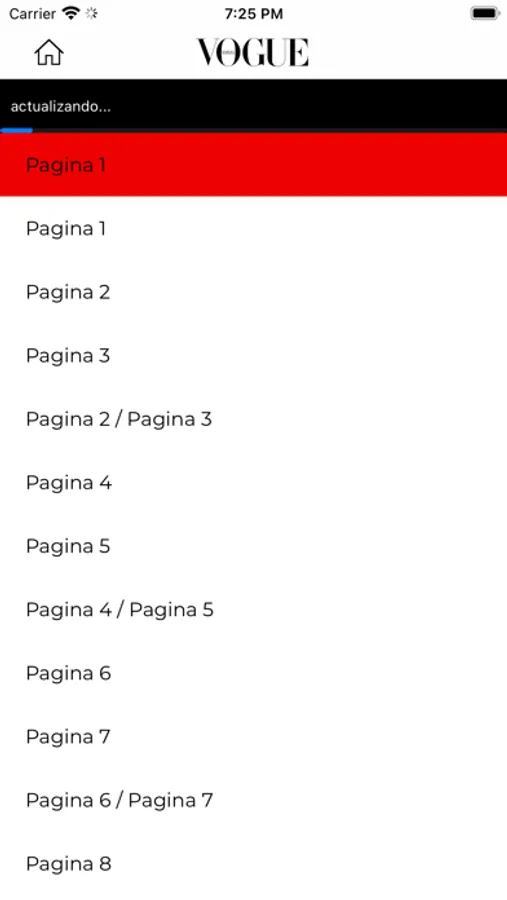Screen dimensions: 507x900
Task: Select the Pagina 2 / Pagina 3 spread
Action: (253, 419)
